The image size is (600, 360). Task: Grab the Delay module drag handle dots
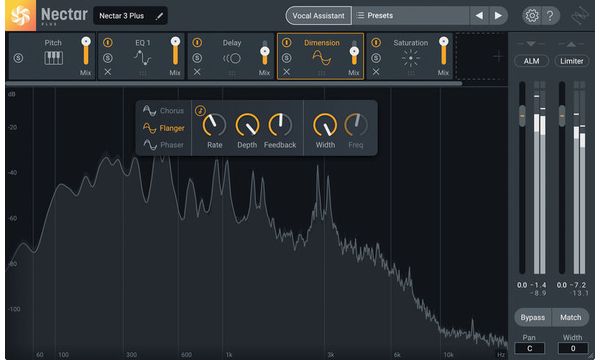232,73
